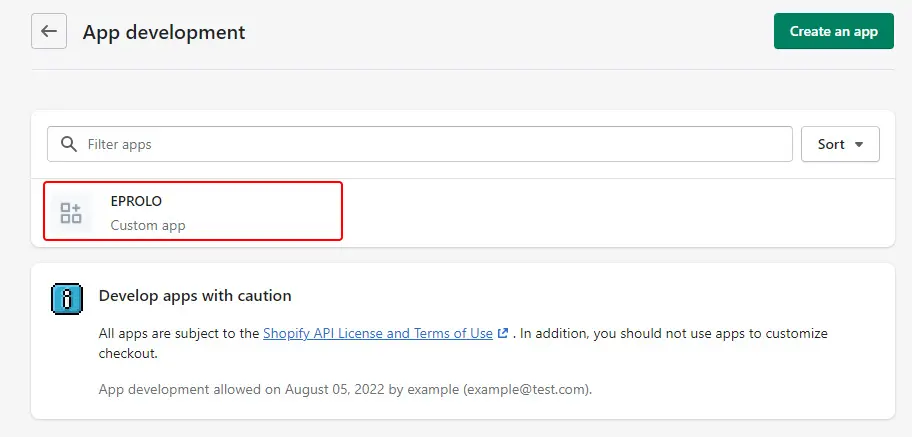
Task: Create a new app with the green button
Action: 833,31
